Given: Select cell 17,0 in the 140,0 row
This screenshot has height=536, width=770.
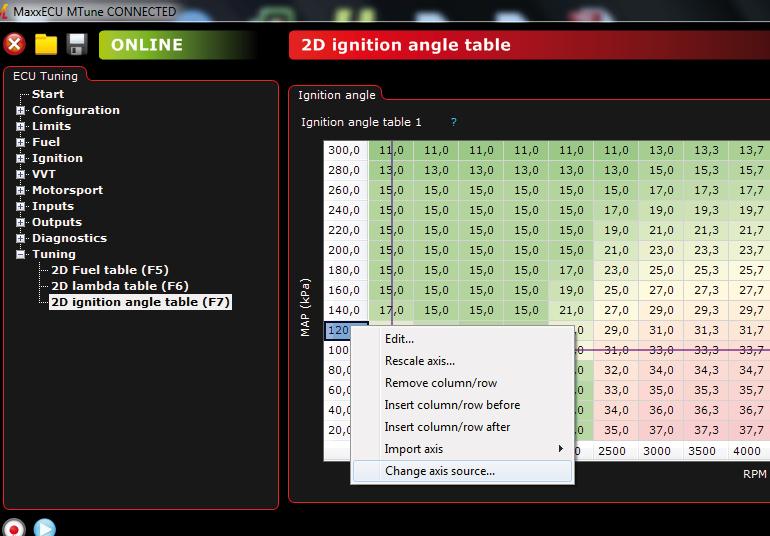Looking at the screenshot, I should pos(391,310).
